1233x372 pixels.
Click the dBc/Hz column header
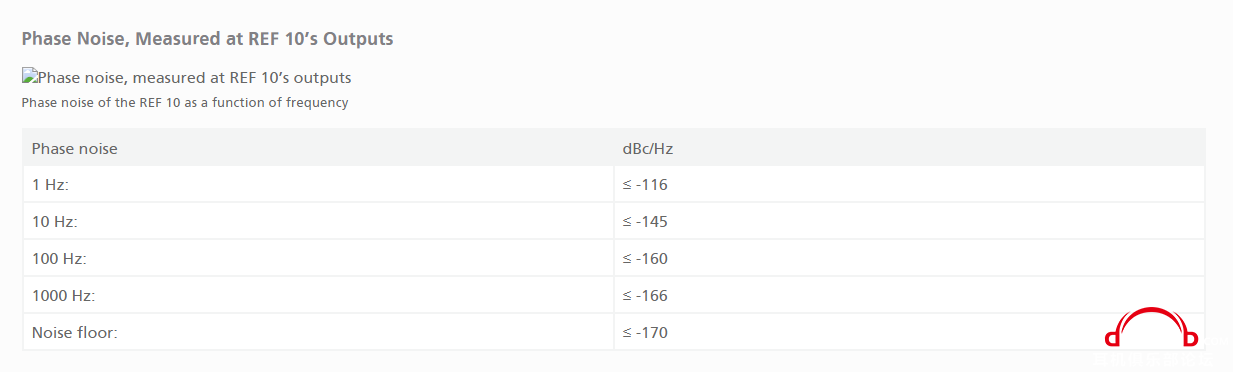click(x=648, y=149)
